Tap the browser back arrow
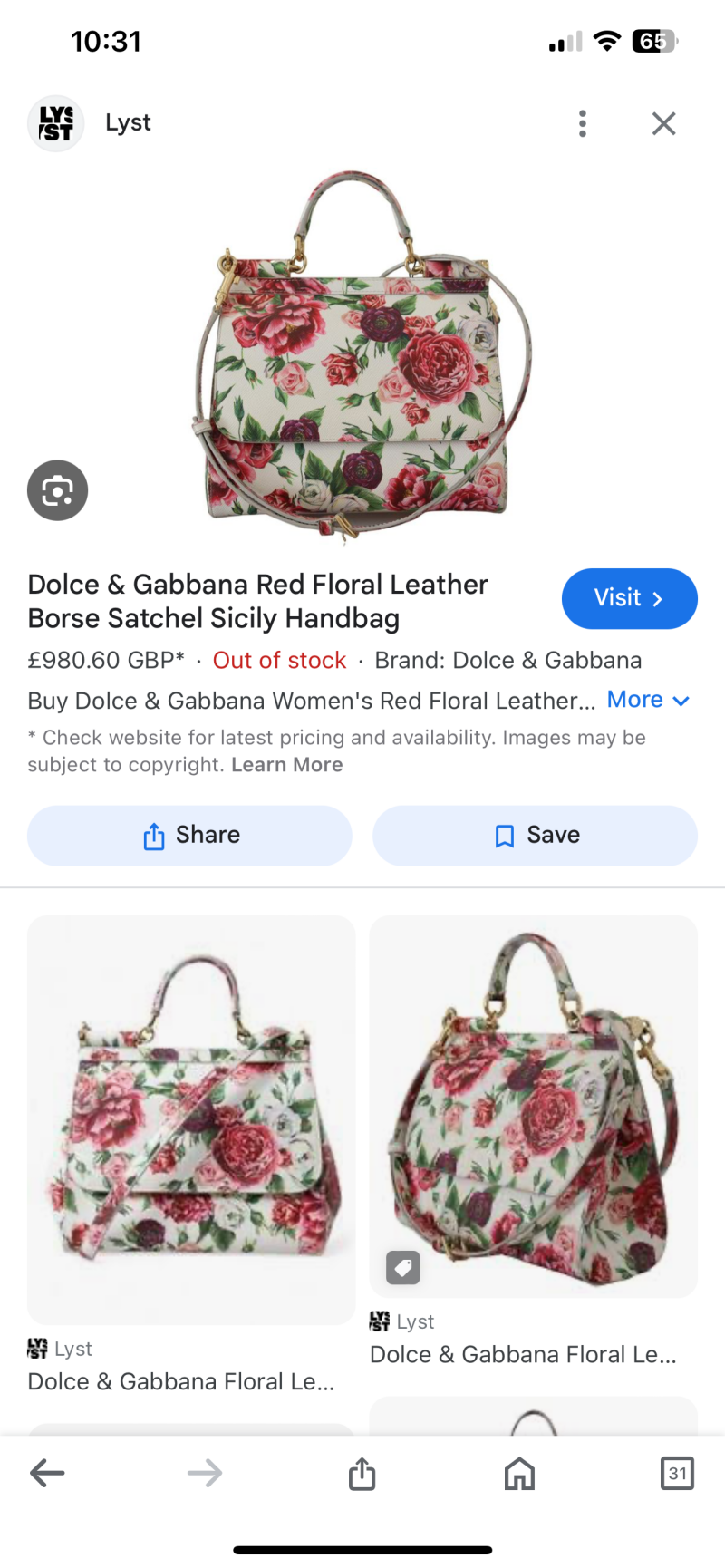 point(47,1473)
